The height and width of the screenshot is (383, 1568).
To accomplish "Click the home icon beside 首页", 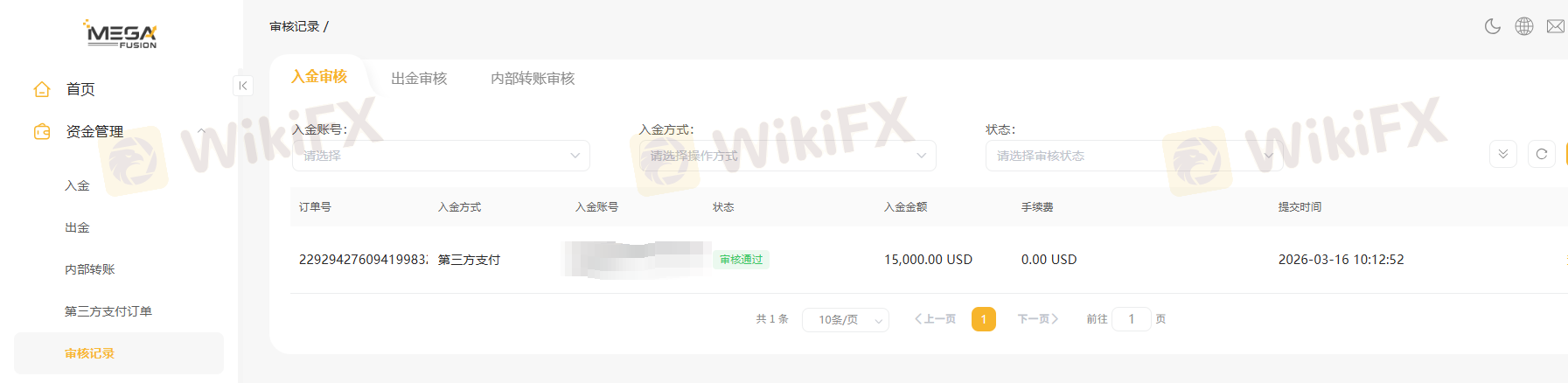I will (x=42, y=89).
